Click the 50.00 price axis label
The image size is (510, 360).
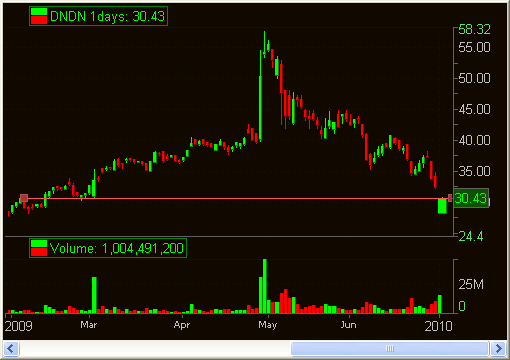tap(474, 78)
